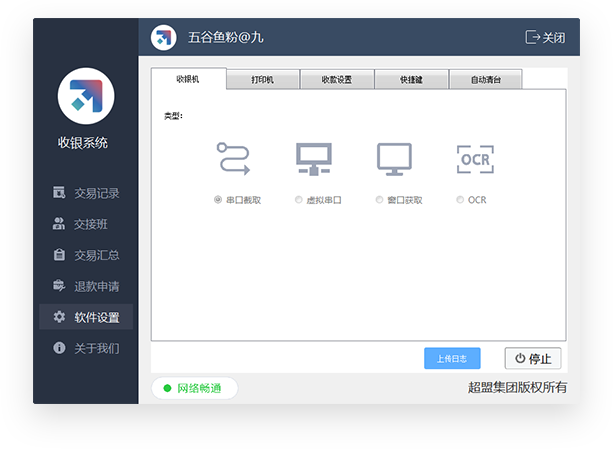Open 退款申请 in the sidebar

coord(86,286)
